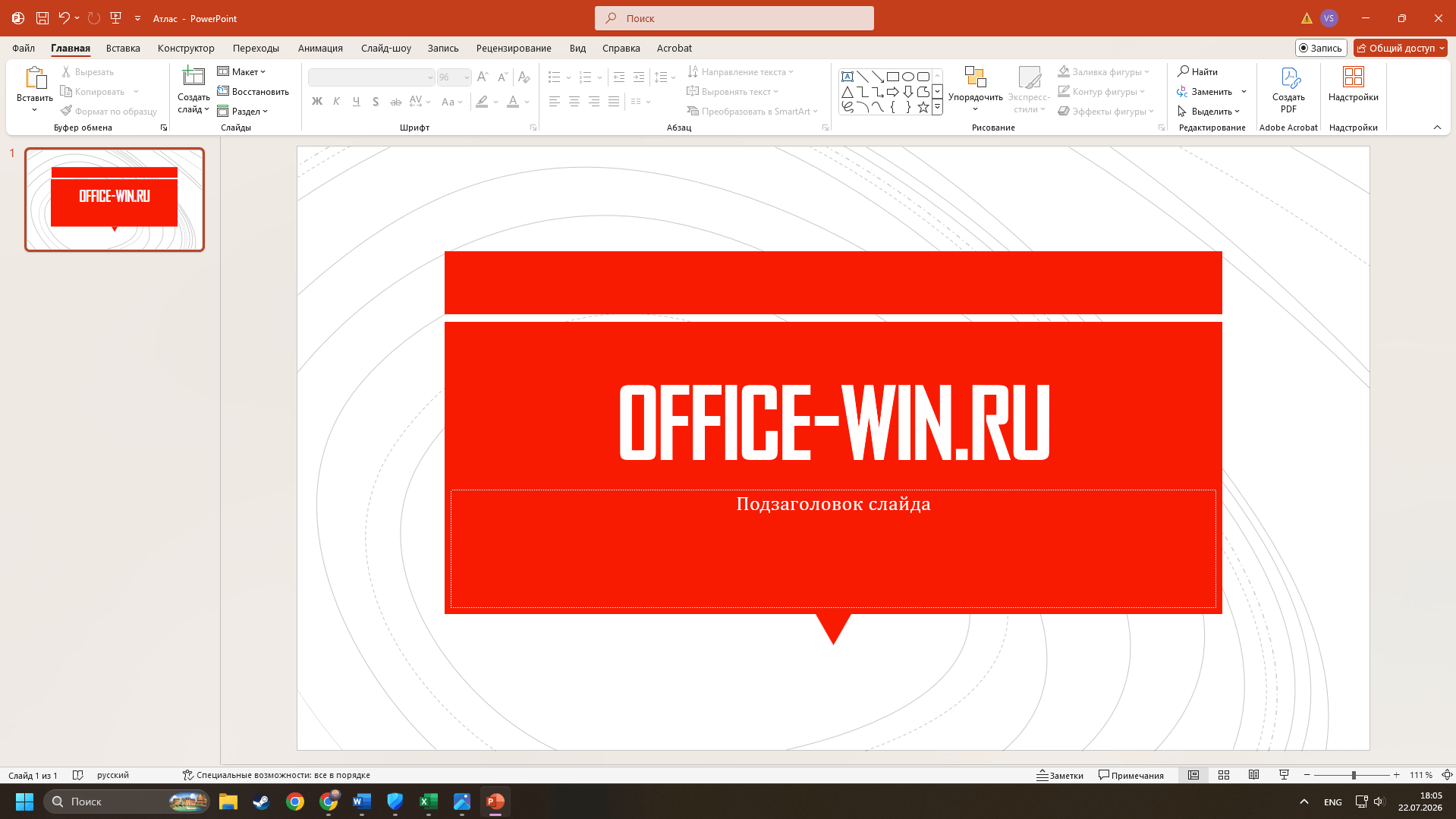The image size is (1456, 819).
Task: Toggle Comments (Примечания) pane
Action: [1131, 775]
